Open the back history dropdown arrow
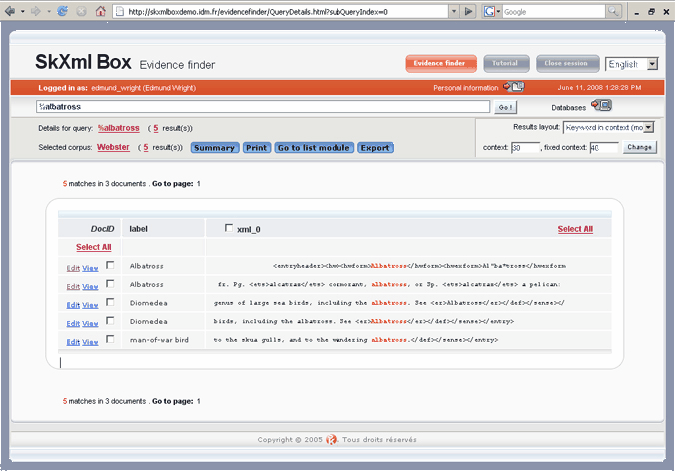This screenshot has width=675, height=471. [x=22, y=12]
